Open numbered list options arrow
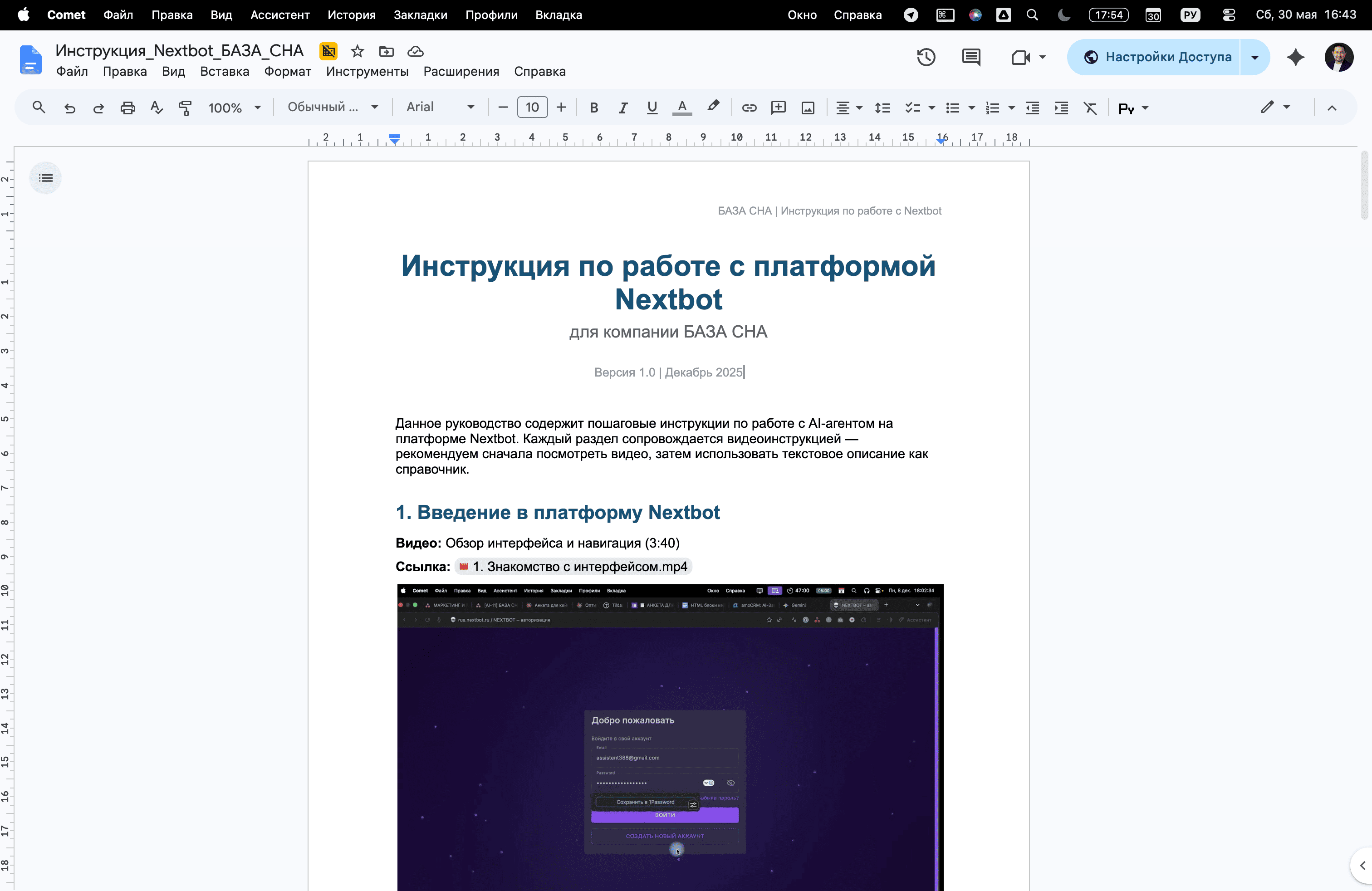Screen dimensions: 1372x891 (x=1011, y=108)
